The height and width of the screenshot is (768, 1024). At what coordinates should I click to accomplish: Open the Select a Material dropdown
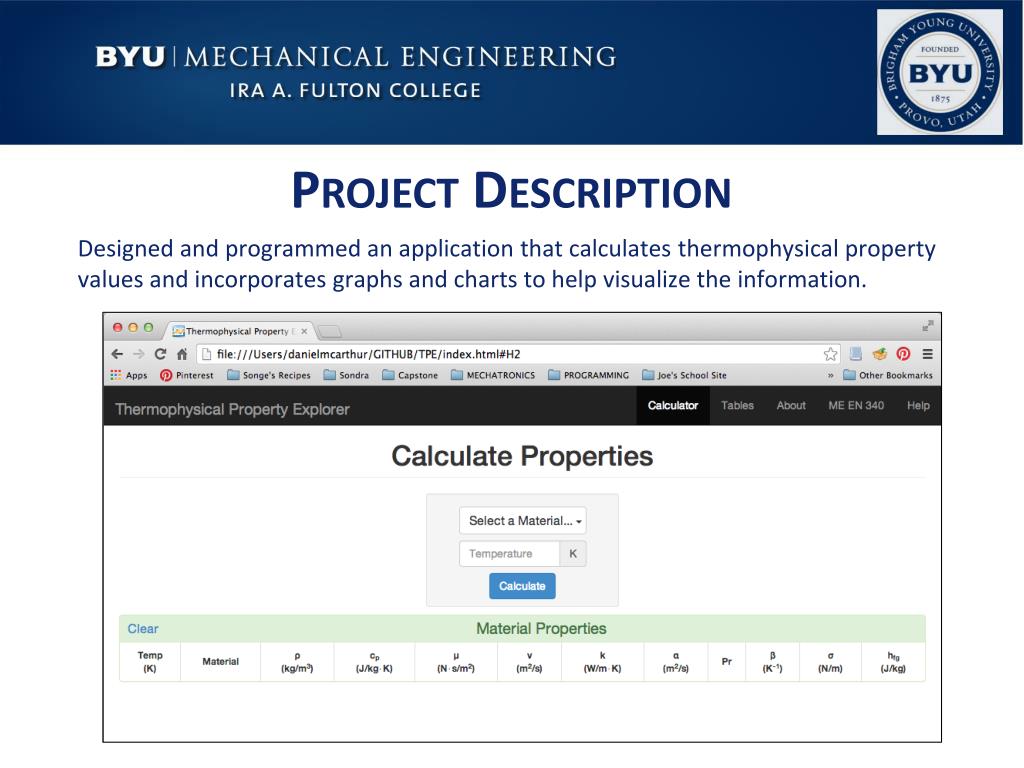tap(522, 521)
